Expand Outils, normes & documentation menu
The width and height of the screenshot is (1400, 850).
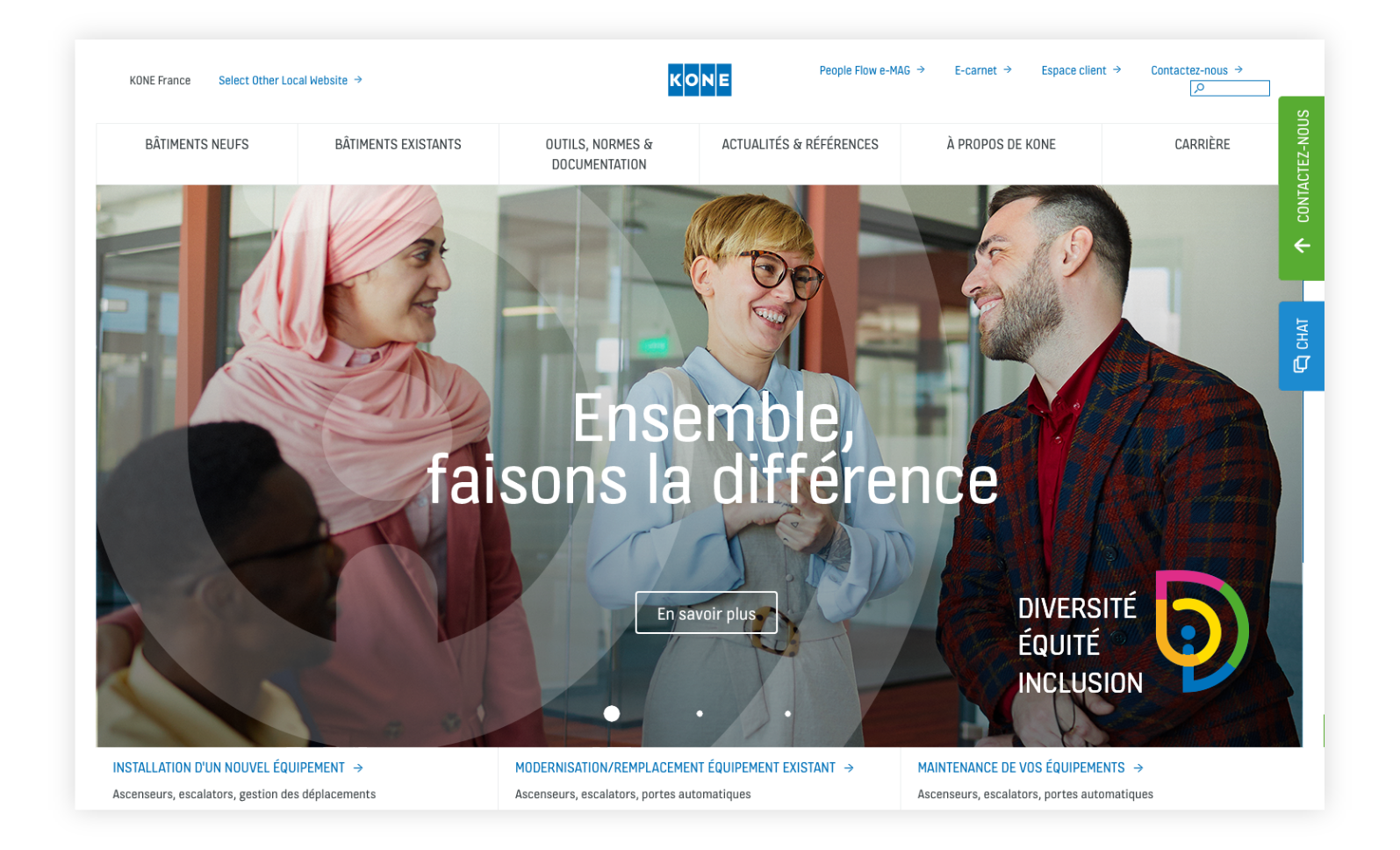(x=599, y=155)
